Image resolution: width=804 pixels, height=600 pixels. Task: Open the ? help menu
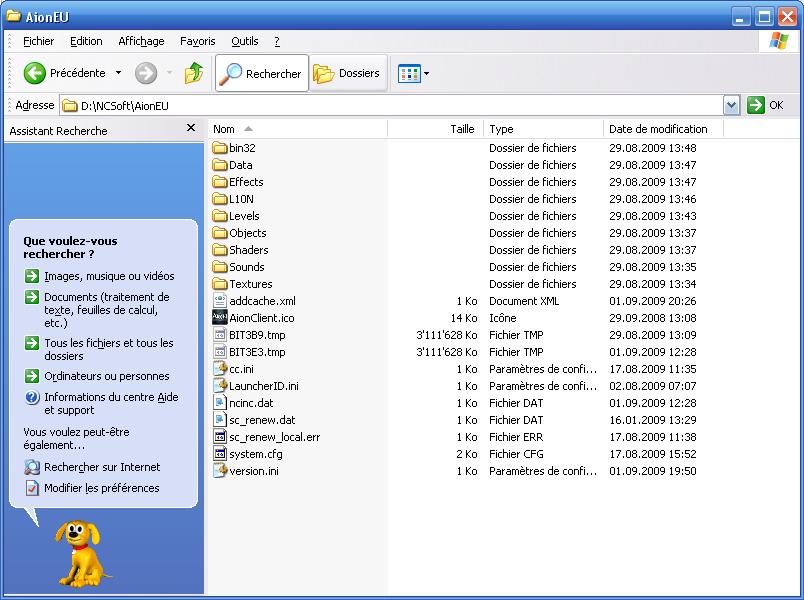tap(277, 41)
